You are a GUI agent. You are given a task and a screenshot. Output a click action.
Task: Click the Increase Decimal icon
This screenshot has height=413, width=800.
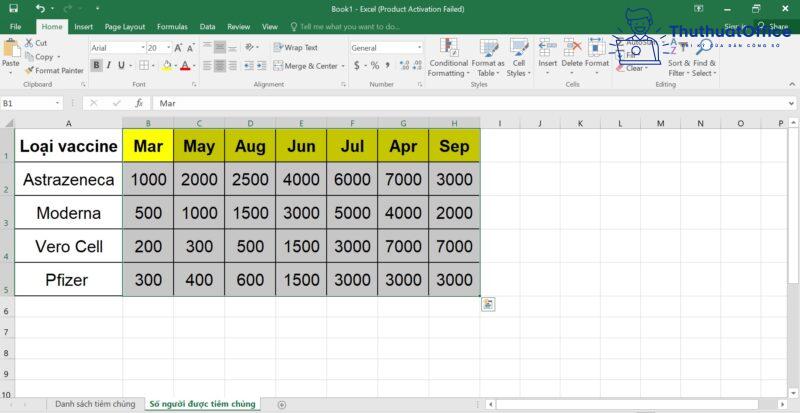click(x=405, y=65)
